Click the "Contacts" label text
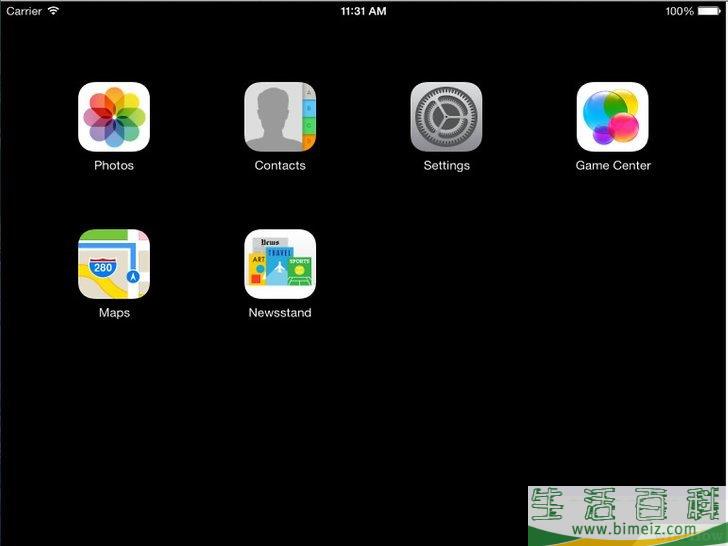 tap(280, 166)
